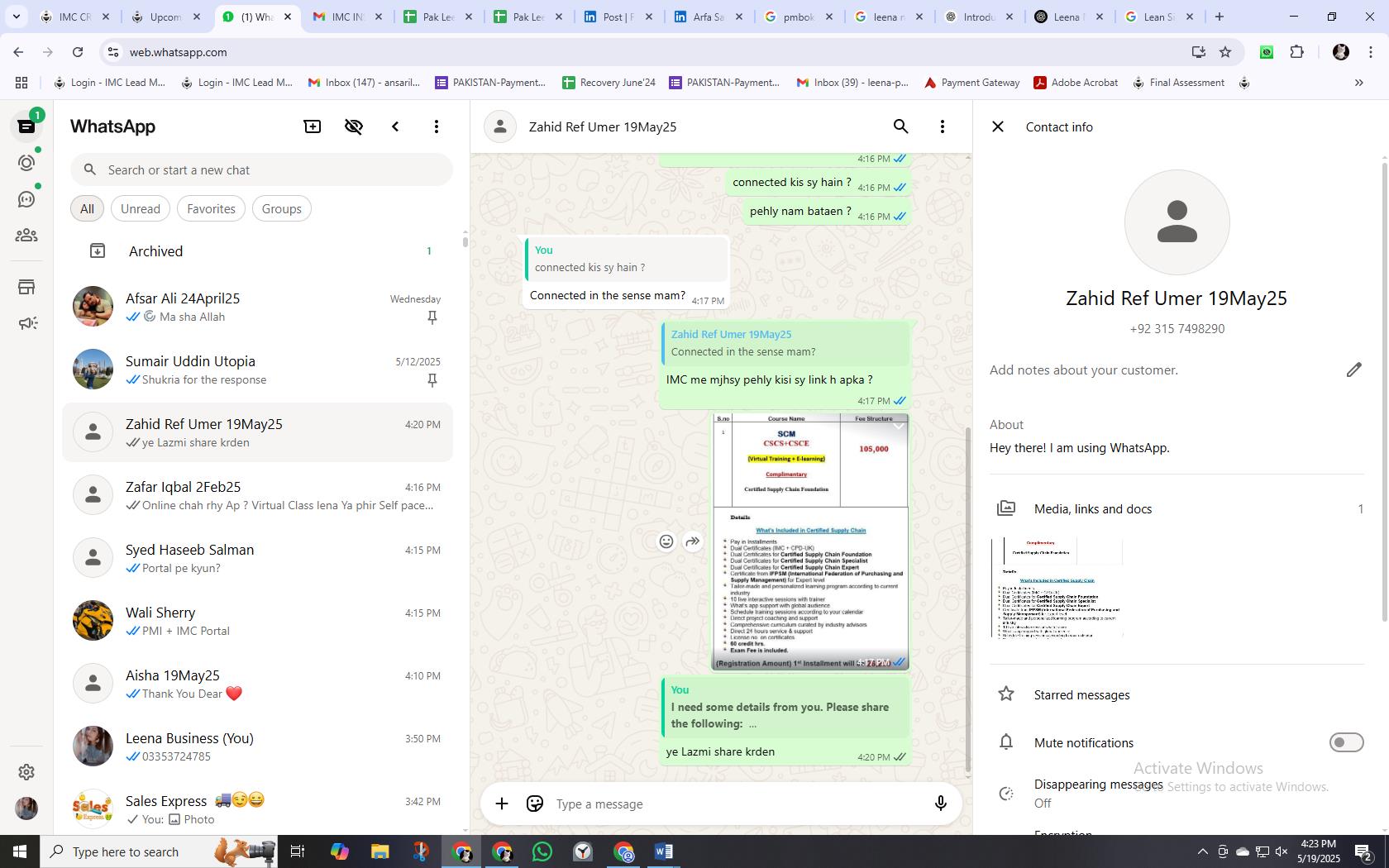The image size is (1389, 868).
Task: Open Starred messages
Action: coord(1177,694)
